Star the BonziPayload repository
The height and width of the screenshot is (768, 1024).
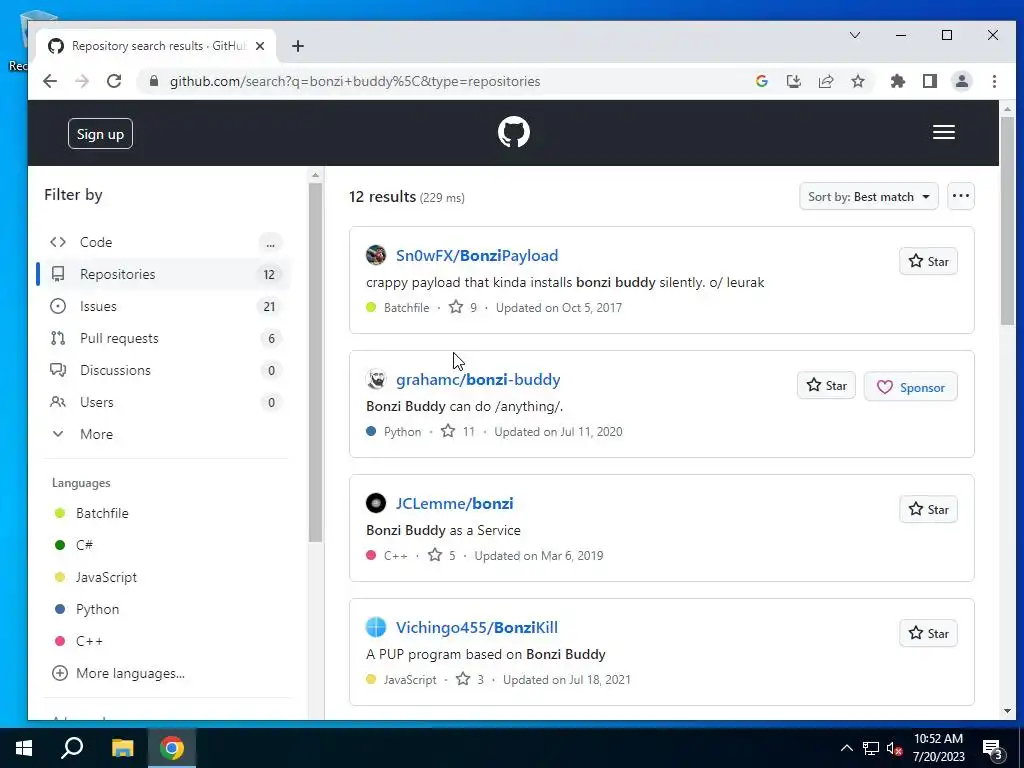pyautogui.click(x=928, y=261)
